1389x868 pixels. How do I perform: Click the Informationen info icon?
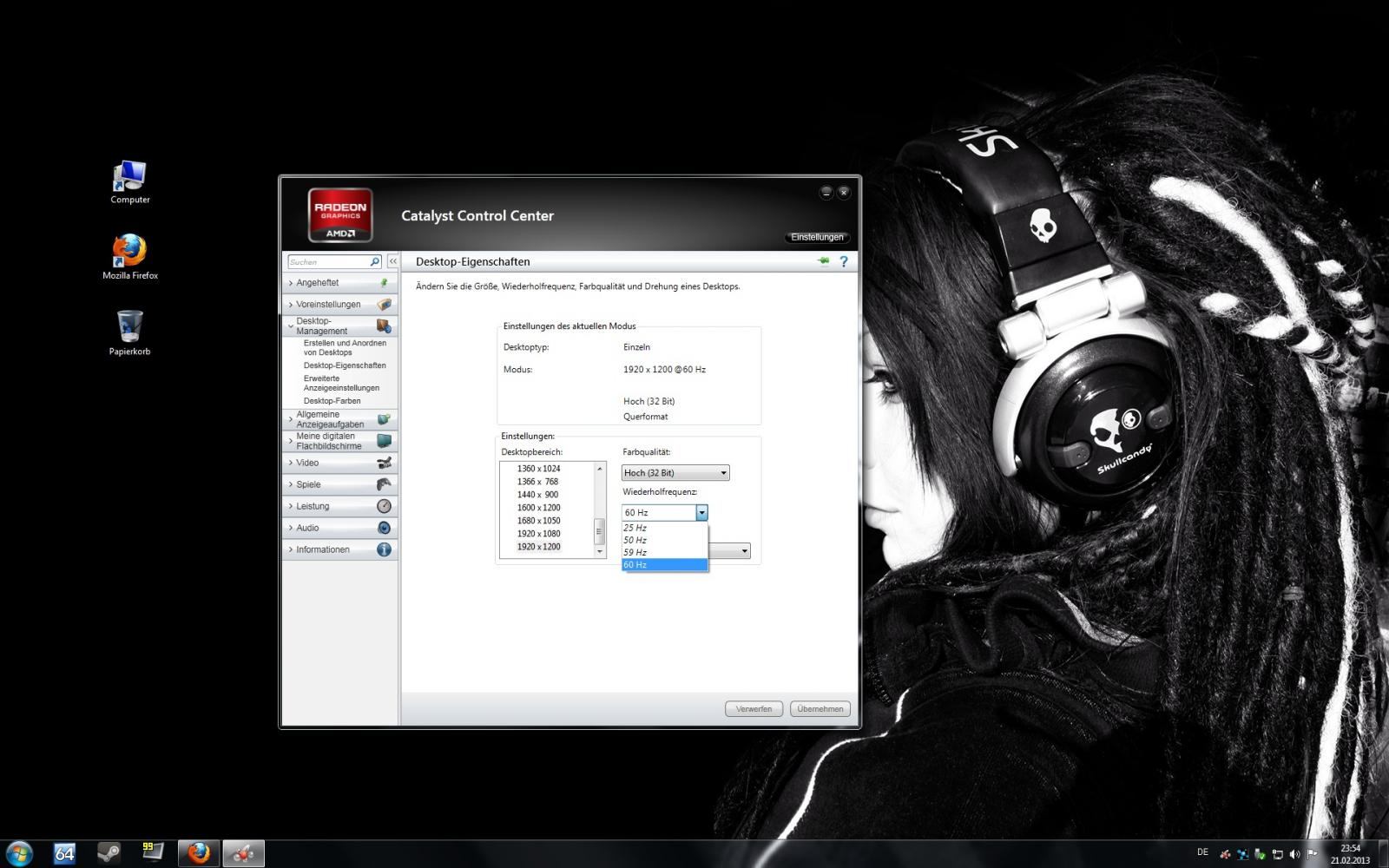click(x=384, y=549)
